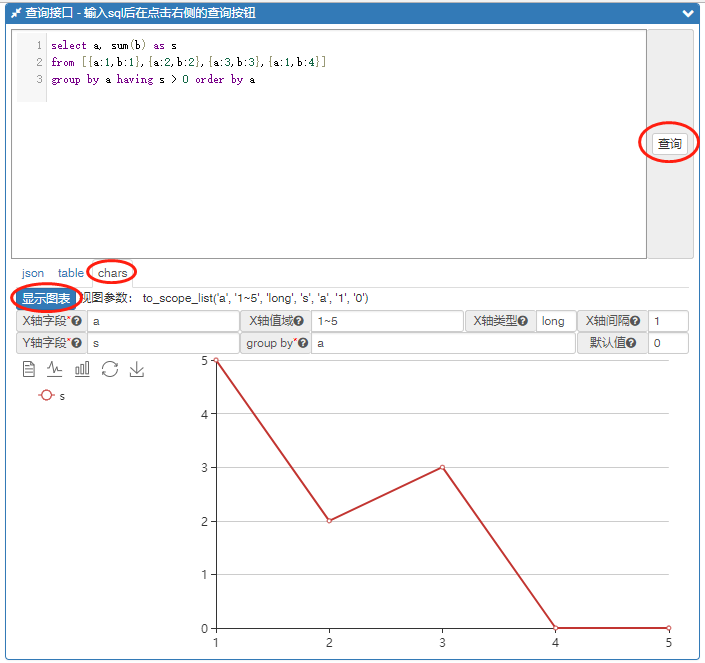Click the 显示图表 button
This screenshot has height=663, width=705.
click(x=46, y=298)
